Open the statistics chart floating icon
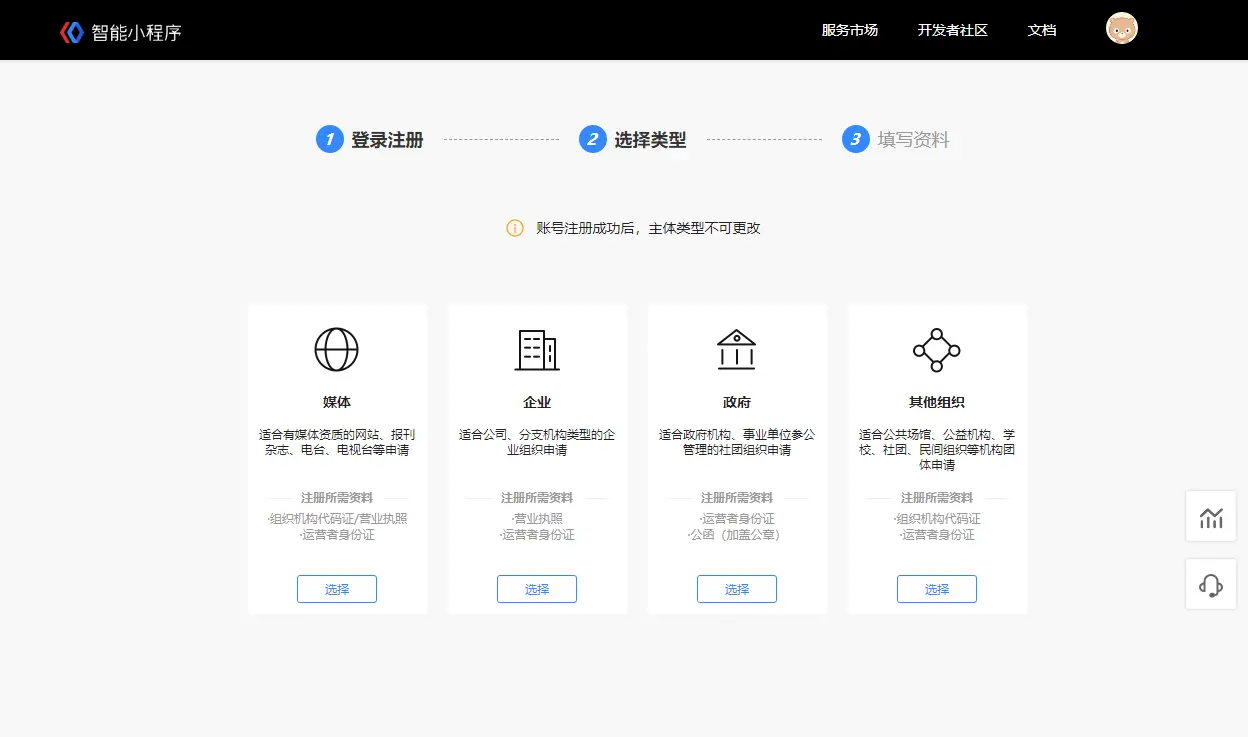1248x737 pixels. coord(1211,517)
